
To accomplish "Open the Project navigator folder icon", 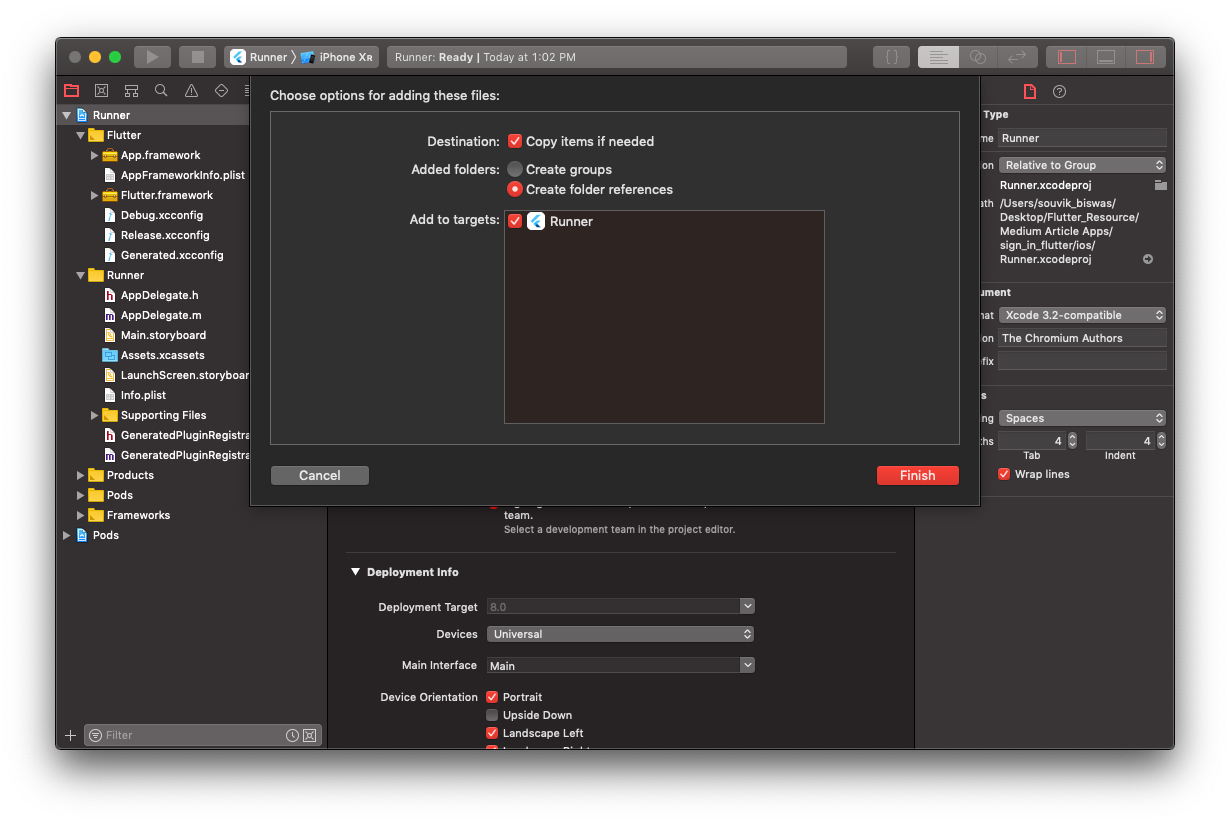I will tap(71, 90).
